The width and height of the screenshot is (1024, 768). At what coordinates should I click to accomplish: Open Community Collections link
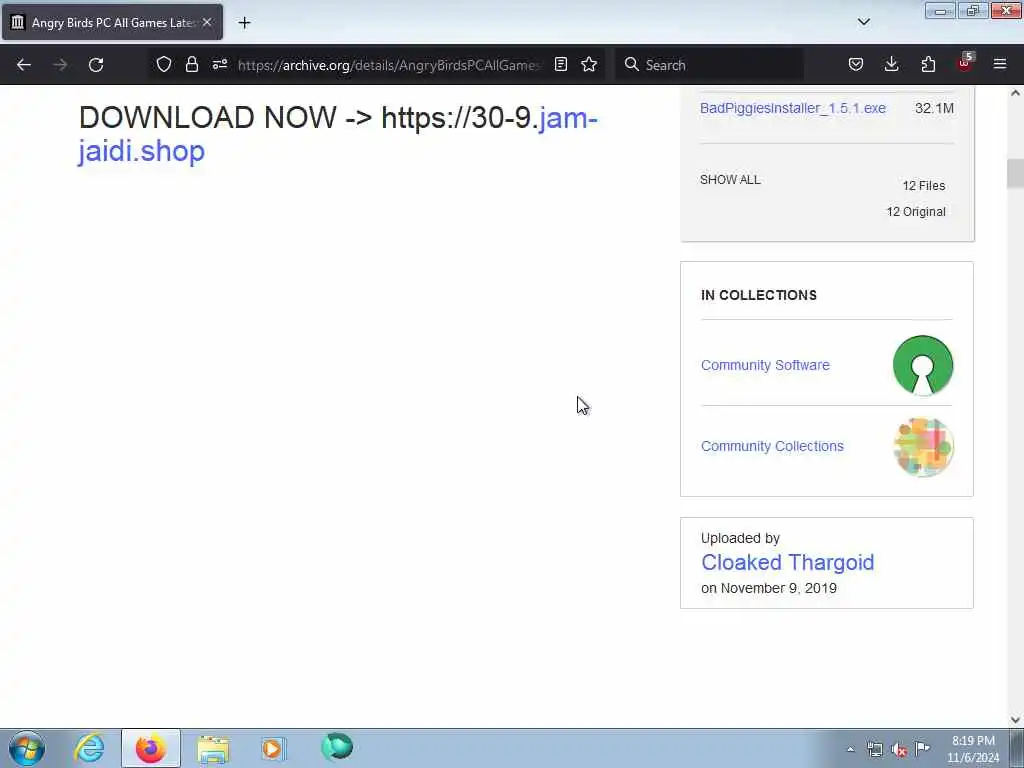point(772,446)
